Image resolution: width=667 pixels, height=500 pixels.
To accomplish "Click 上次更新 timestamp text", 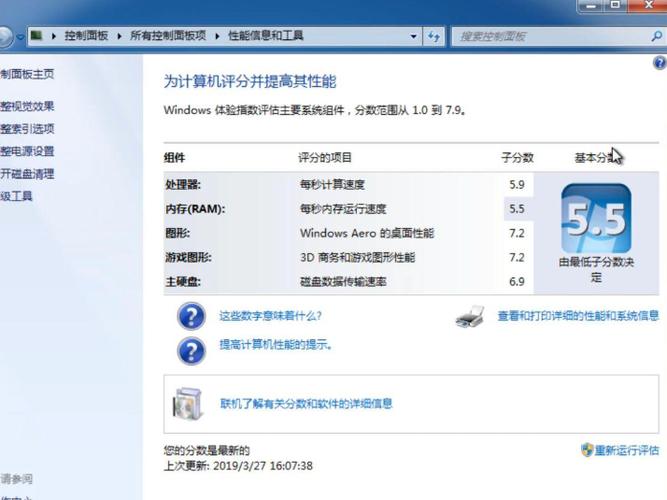I will coord(238,466).
